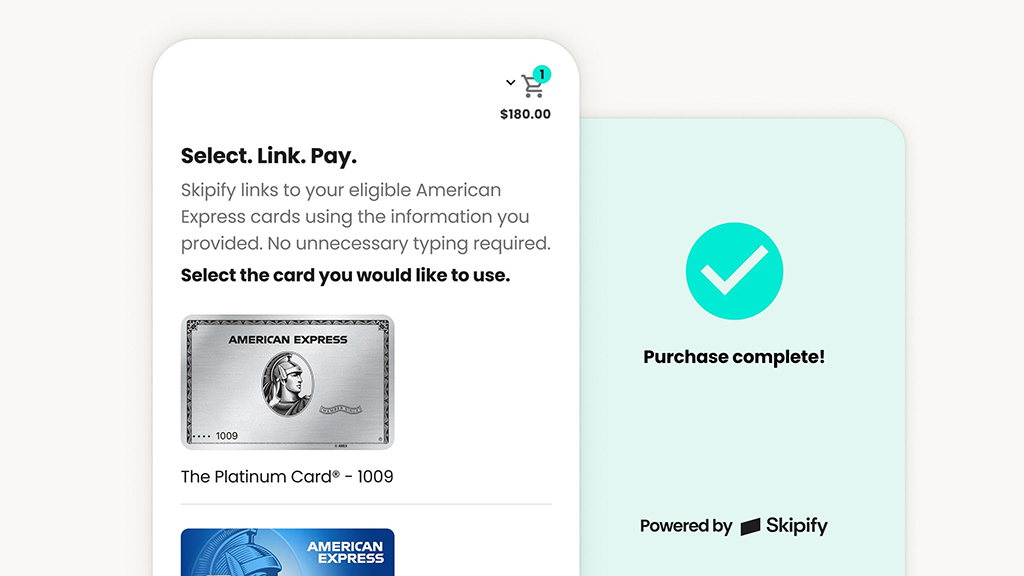This screenshot has height=576, width=1024.
Task: Click the $180.00 total amount
Action: (525, 114)
